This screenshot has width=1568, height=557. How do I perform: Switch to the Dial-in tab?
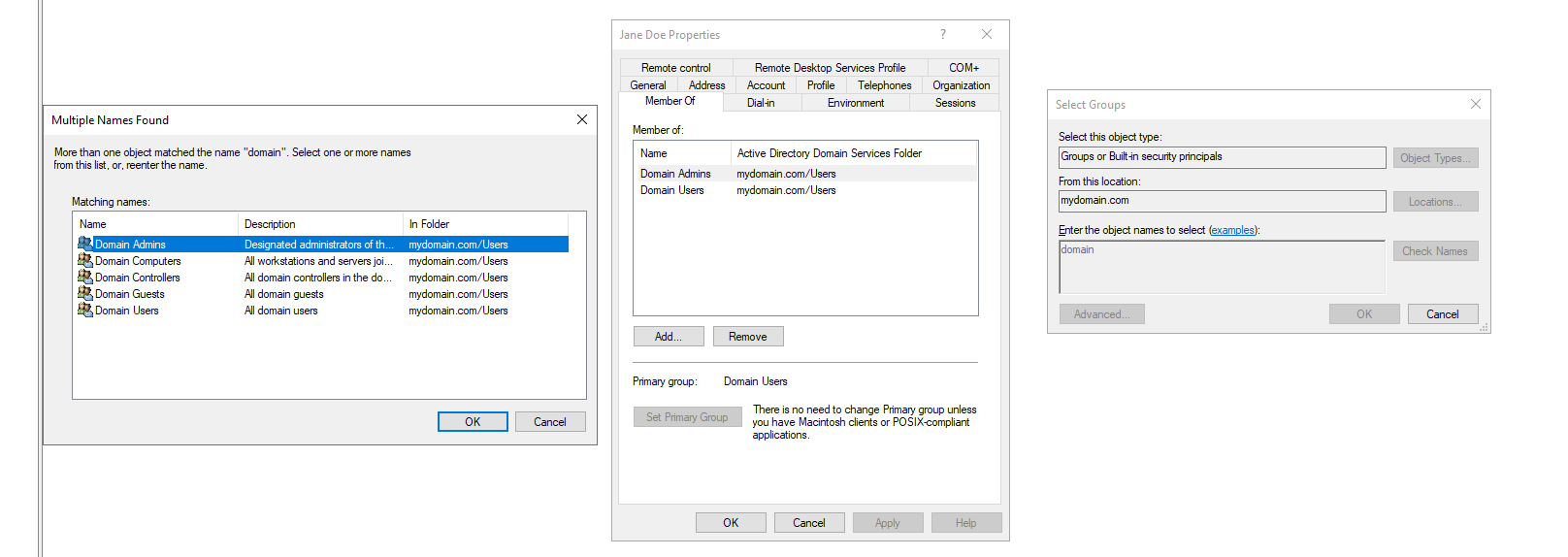click(x=761, y=103)
